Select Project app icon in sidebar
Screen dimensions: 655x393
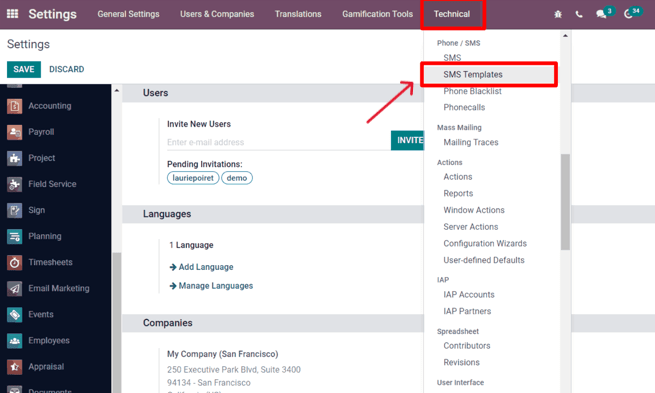[15, 158]
